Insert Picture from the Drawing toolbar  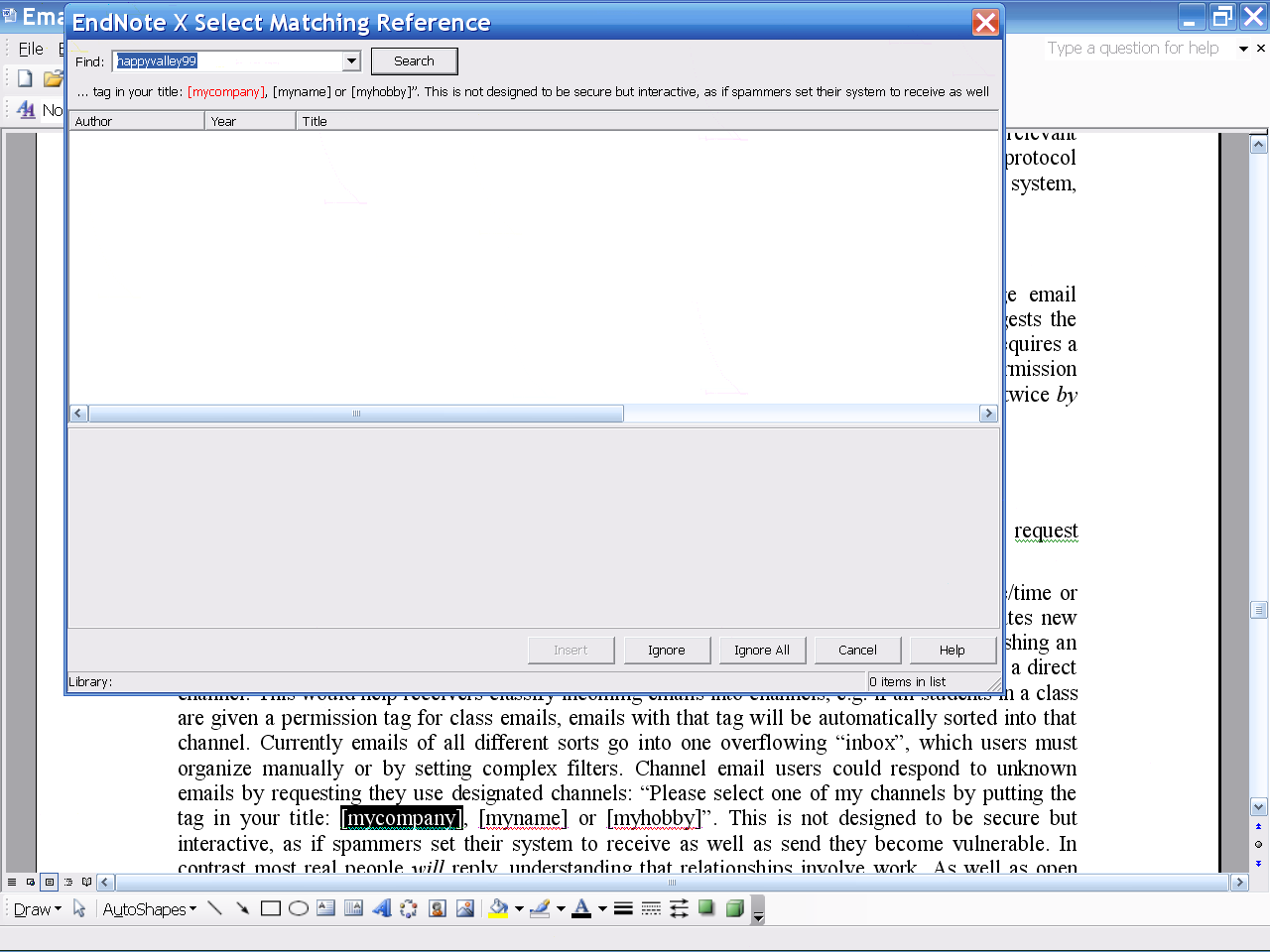[464, 908]
